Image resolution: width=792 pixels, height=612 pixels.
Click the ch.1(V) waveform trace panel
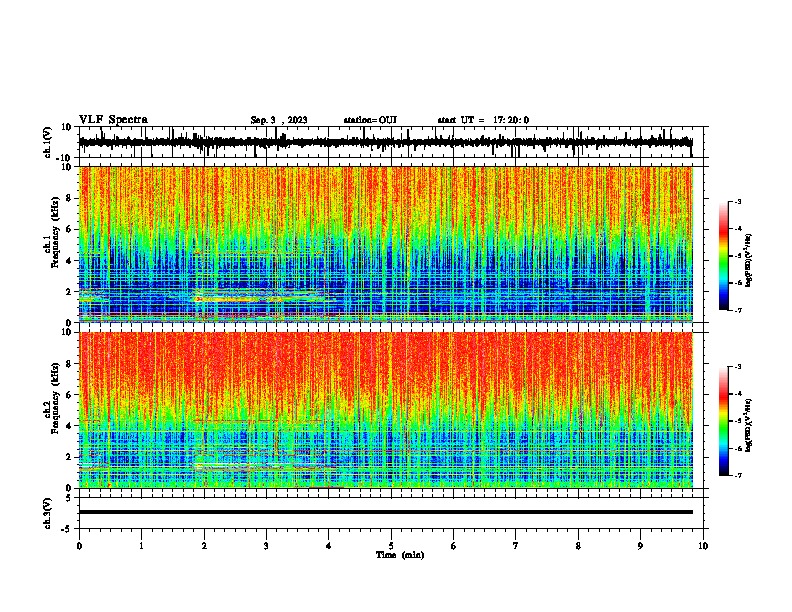tap(393, 142)
